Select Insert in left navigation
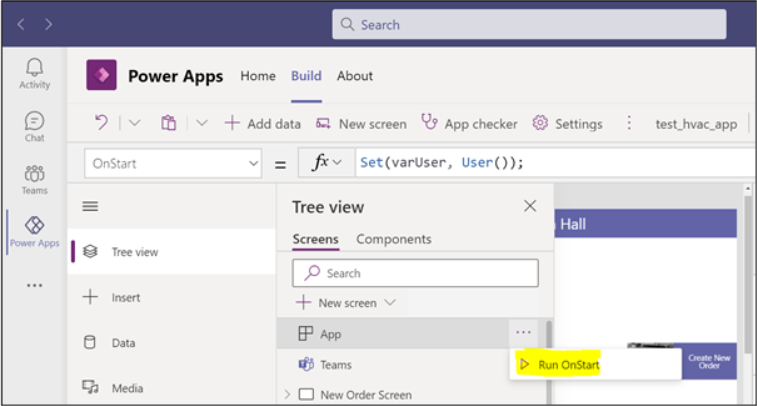The image size is (757, 406). 171,297
